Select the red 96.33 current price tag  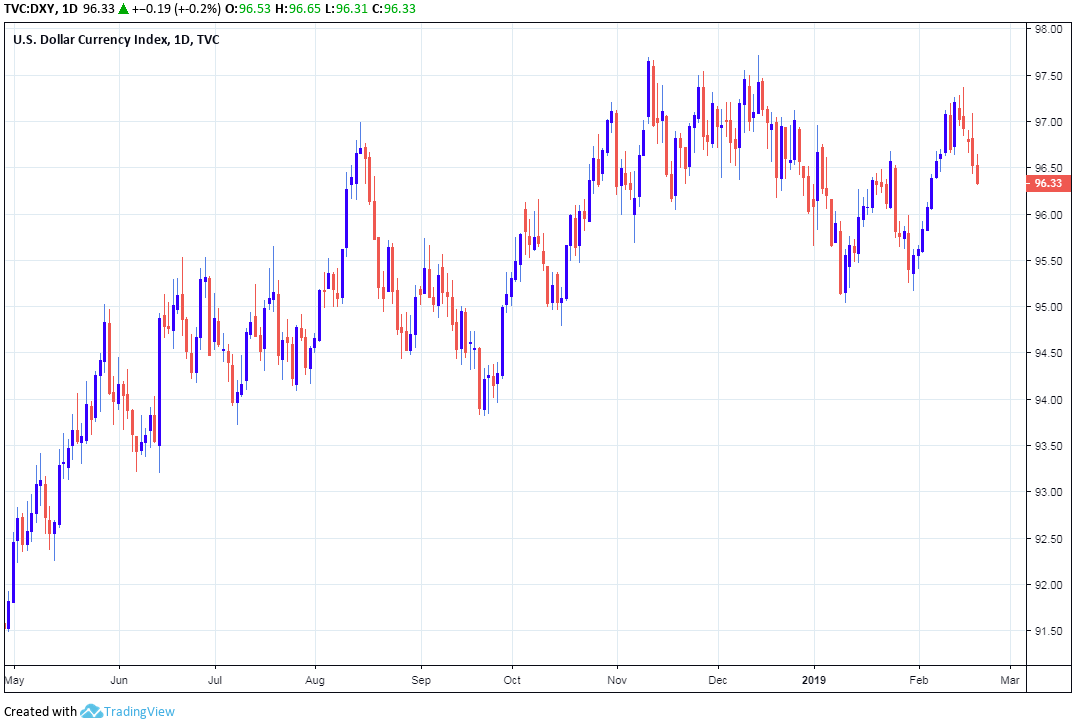click(x=1047, y=183)
